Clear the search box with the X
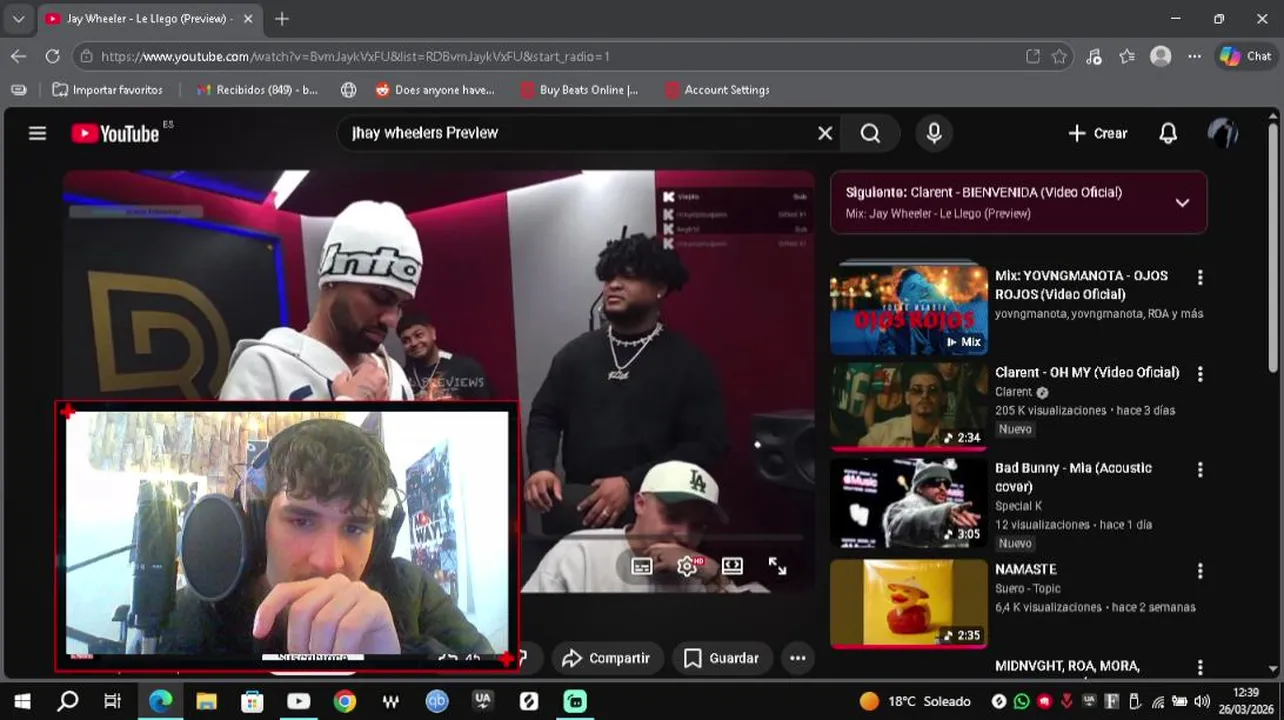The width and height of the screenshot is (1284, 720). tap(825, 133)
